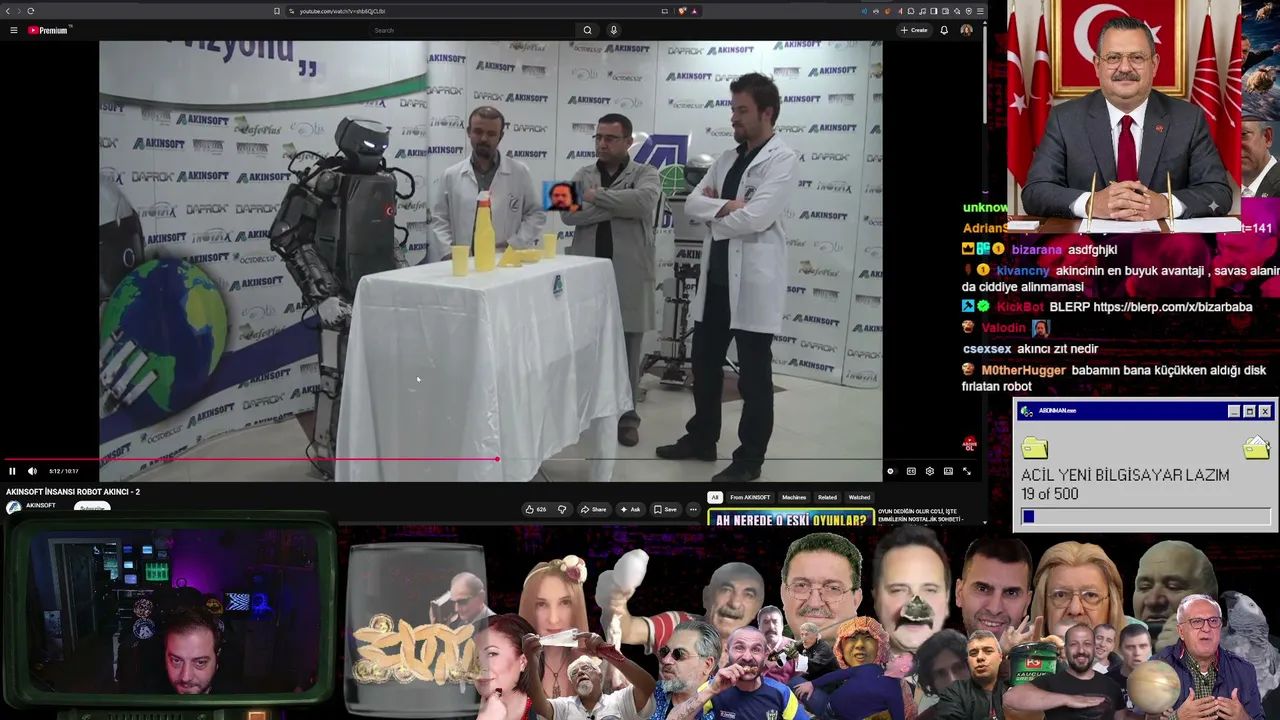Click the chat username kivancny
The image size is (1280, 720).
pyautogui.click(x=1022, y=271)
